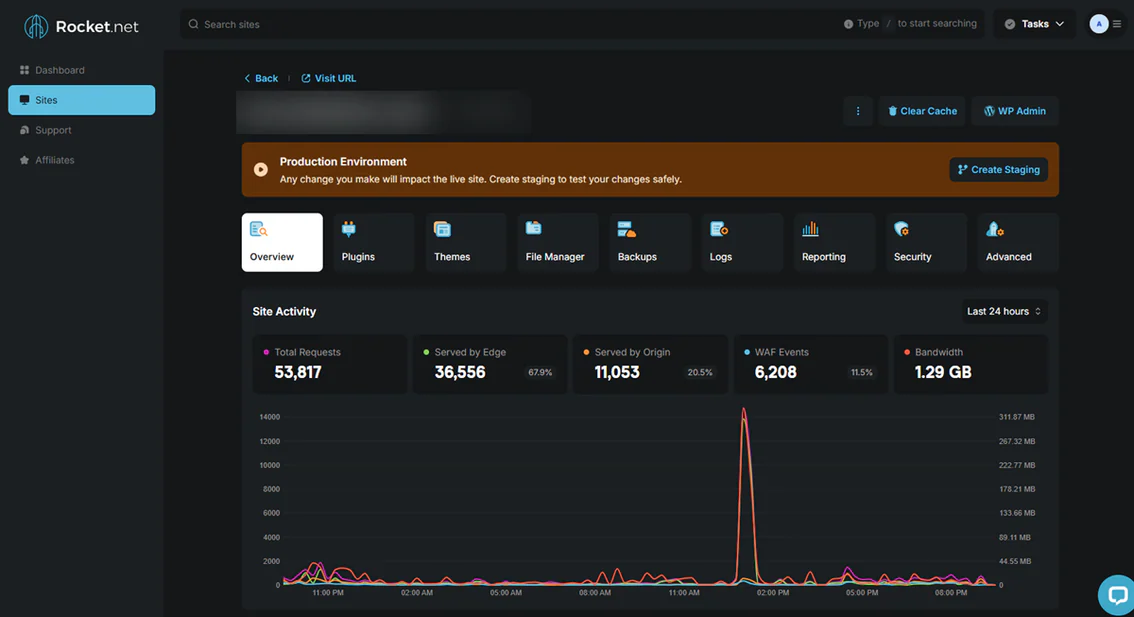Click the WP Admin button
This screenshot has width=1134, height=617.
pyautogui.click(x=1015, y=111)
